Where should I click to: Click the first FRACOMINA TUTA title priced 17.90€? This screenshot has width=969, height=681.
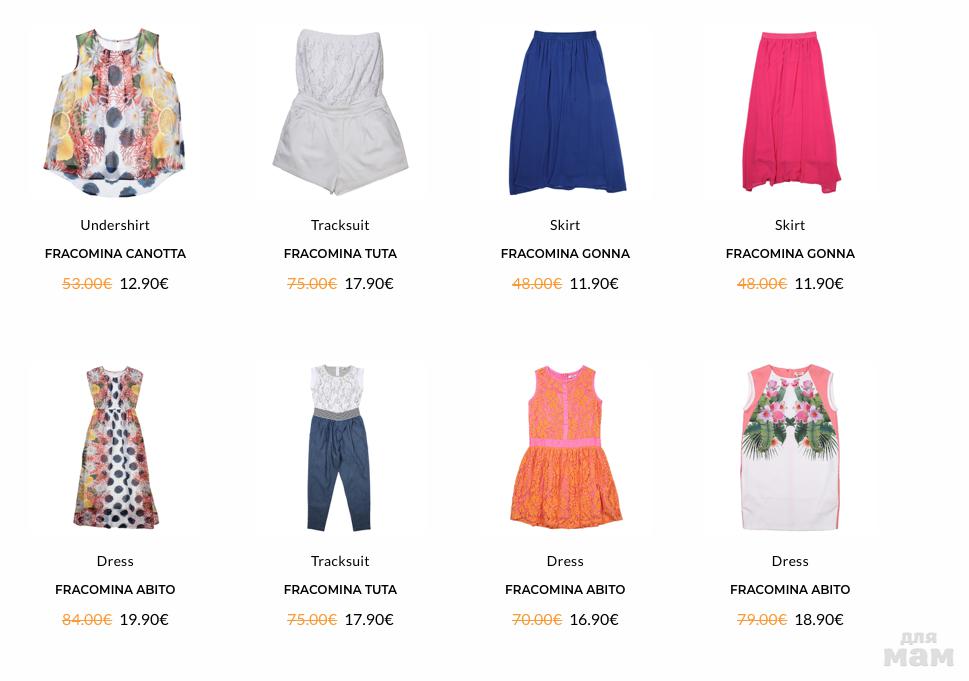[341, 253]
